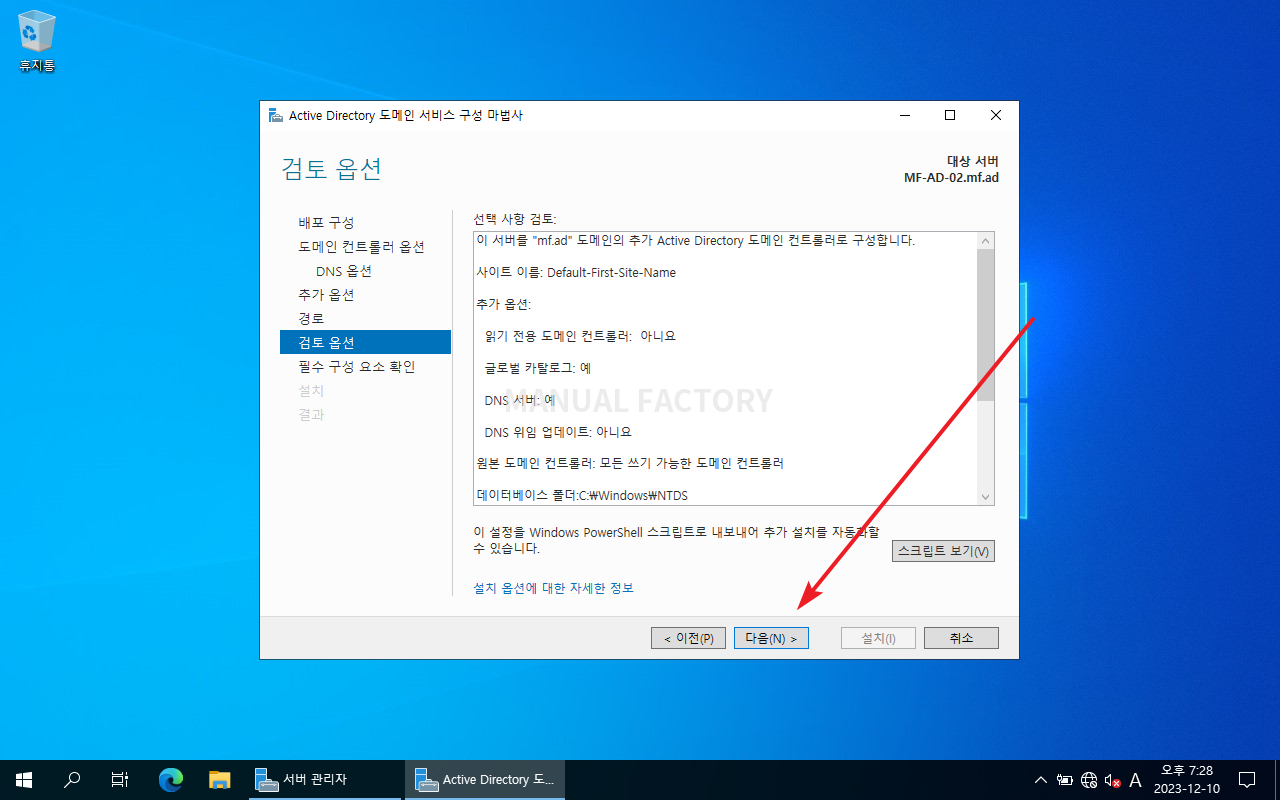Go to the 도메인 컨트롤러 옵션 step
Viewport: 1280px width, 800px height.
point(361,246)
